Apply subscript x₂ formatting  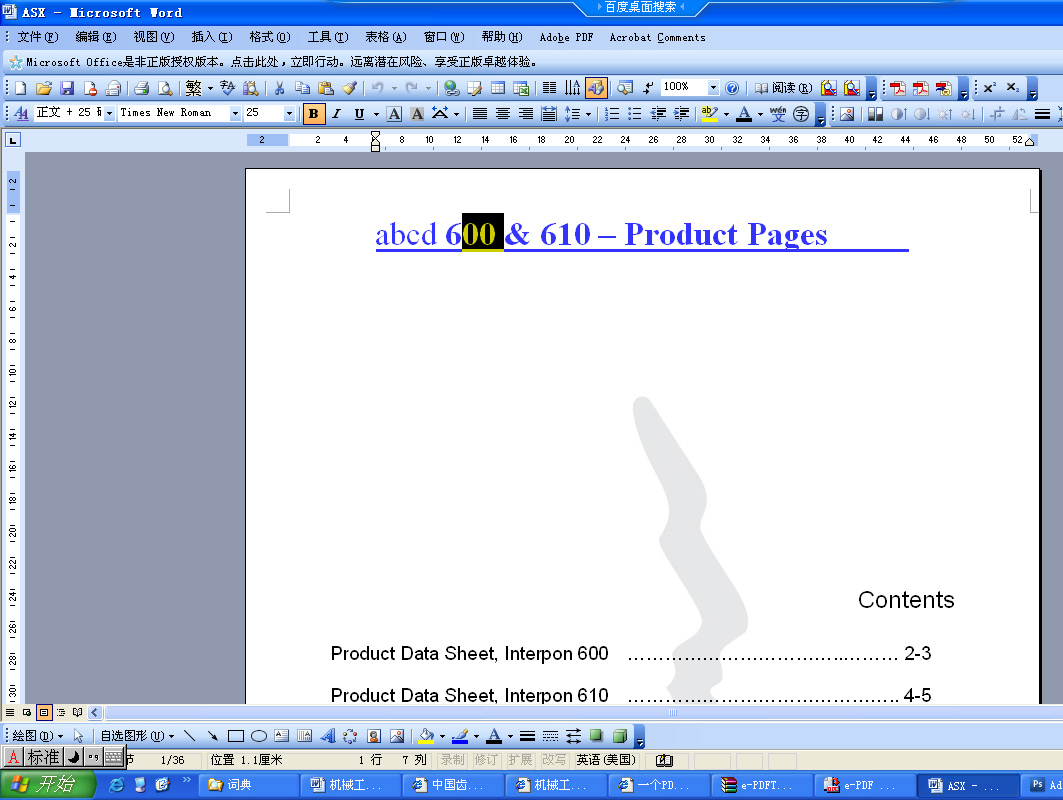pyautogui.click(x=1012, y=88)
